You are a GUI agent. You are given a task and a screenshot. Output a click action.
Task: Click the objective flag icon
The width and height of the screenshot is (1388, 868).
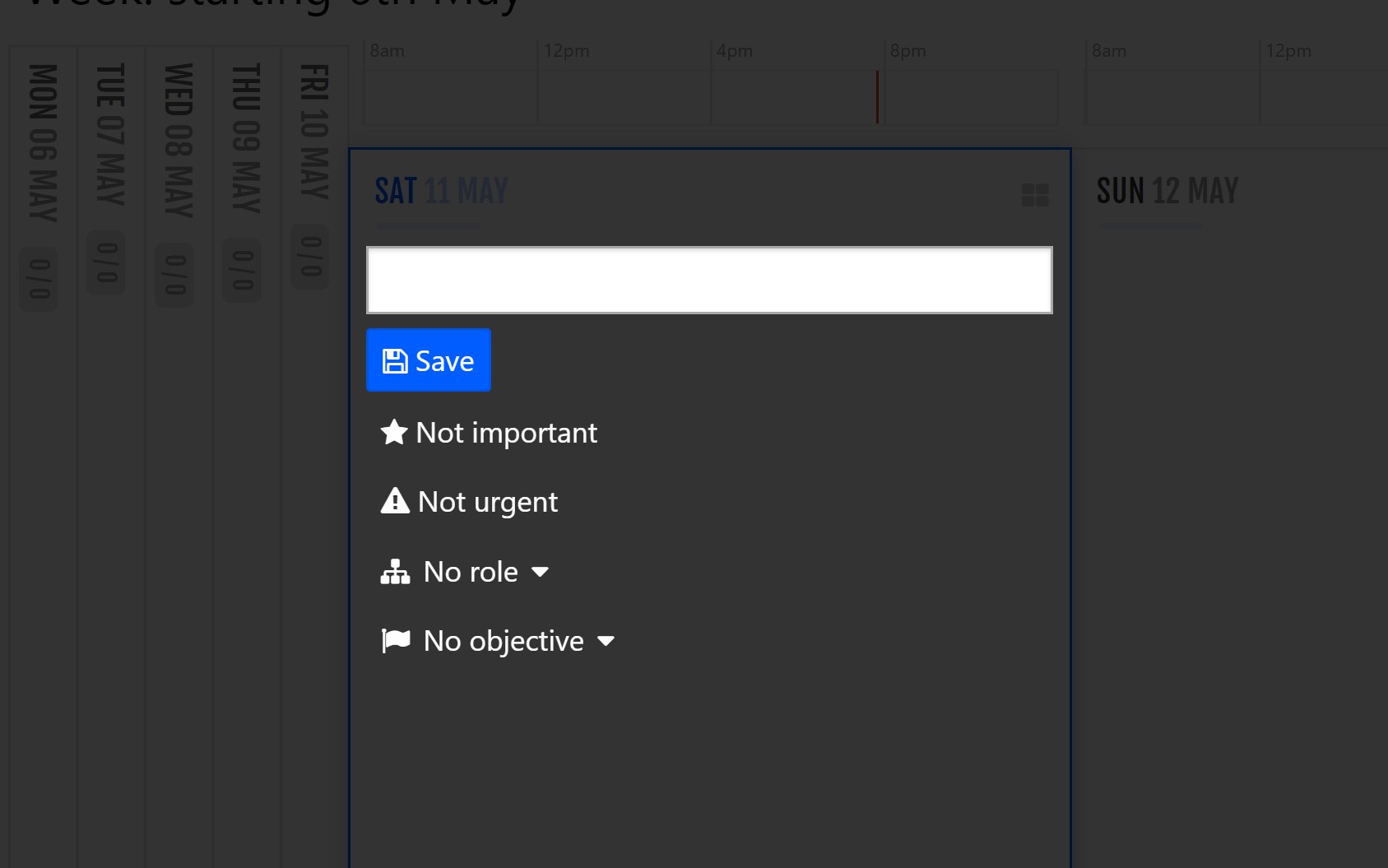pyautogui.click(x=396, y=640)
